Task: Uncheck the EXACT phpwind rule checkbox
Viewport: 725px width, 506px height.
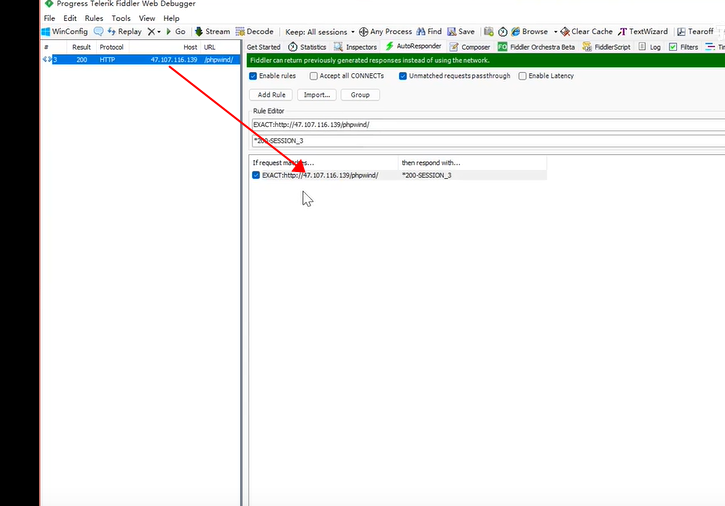Action: tap(256, 175)
